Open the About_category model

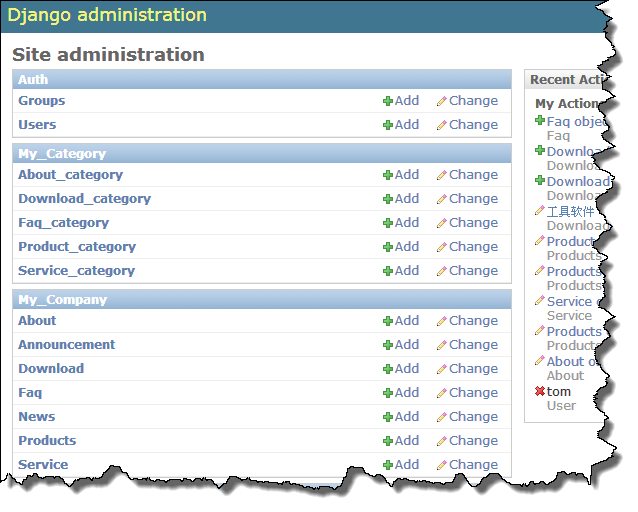tap(70, 175)
